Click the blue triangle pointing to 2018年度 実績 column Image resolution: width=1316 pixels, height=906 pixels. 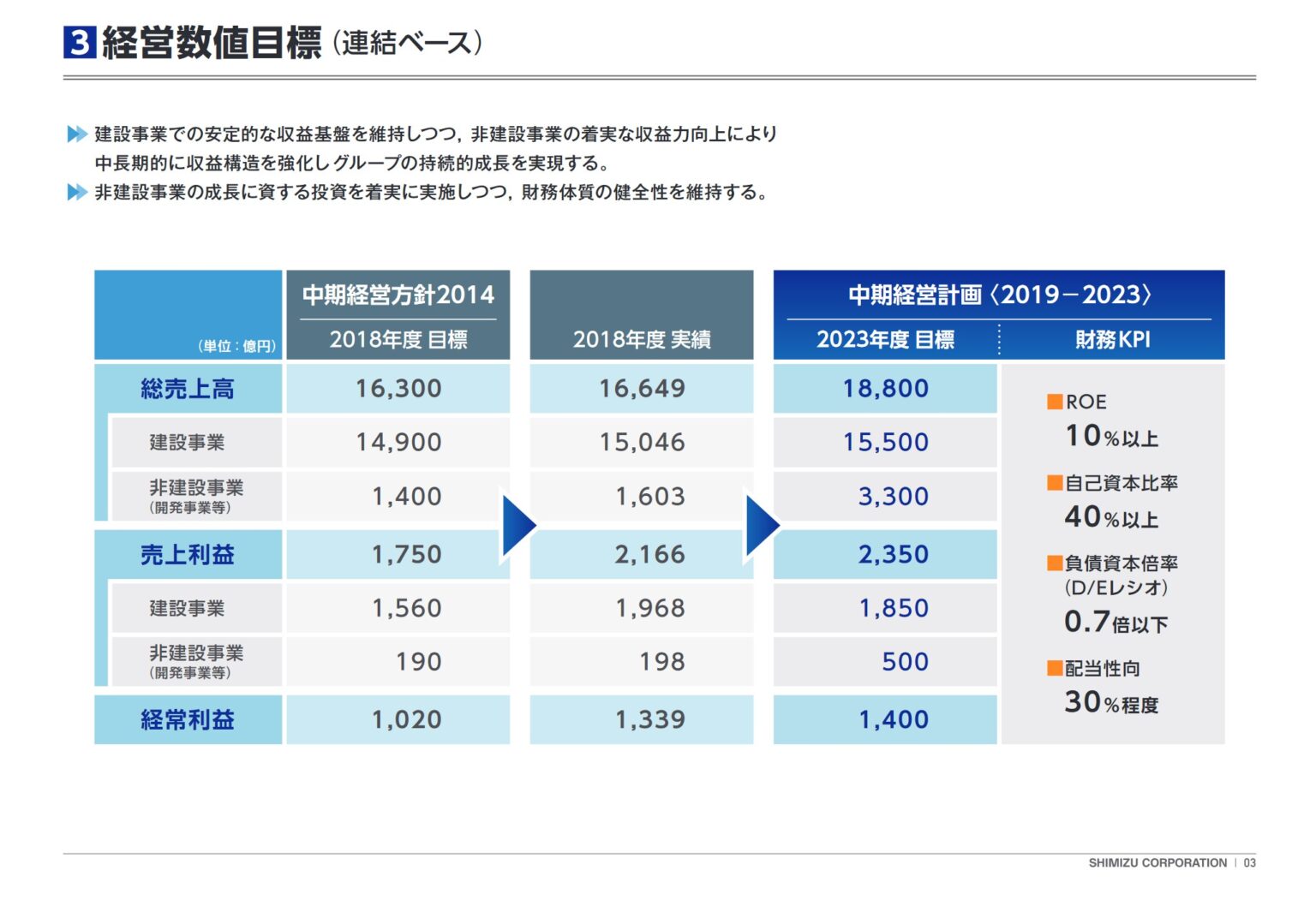tap(519, 525)
